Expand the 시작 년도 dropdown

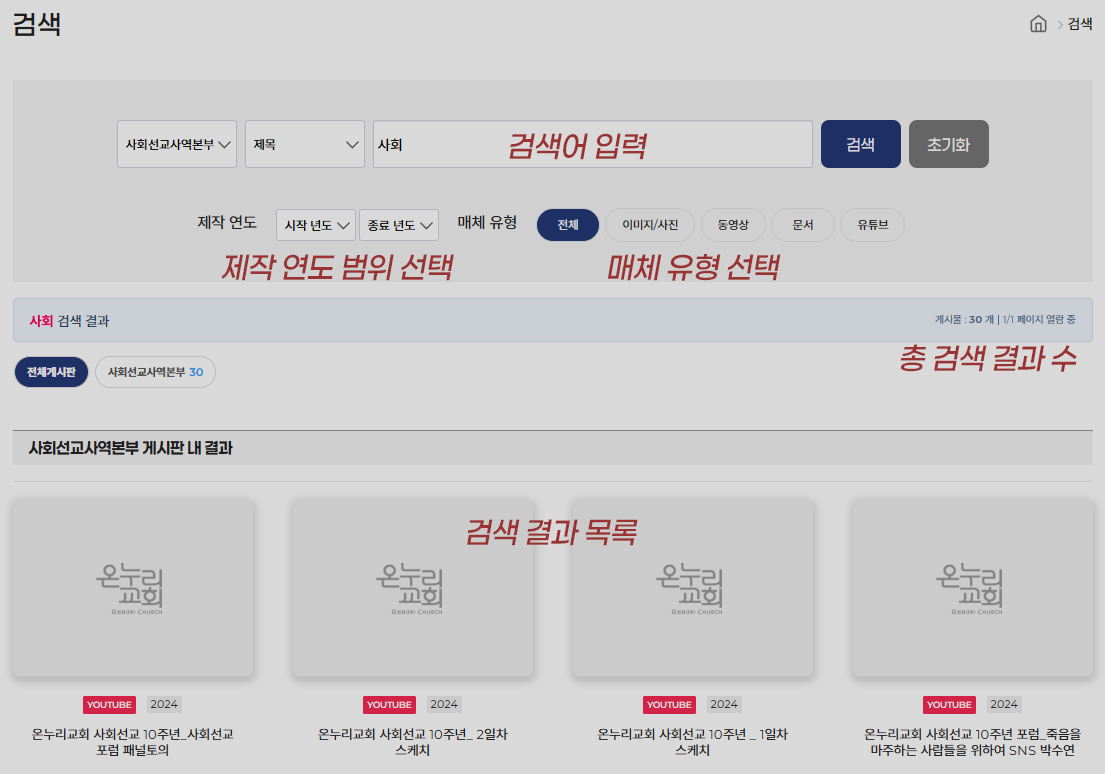tap(316, 225)
